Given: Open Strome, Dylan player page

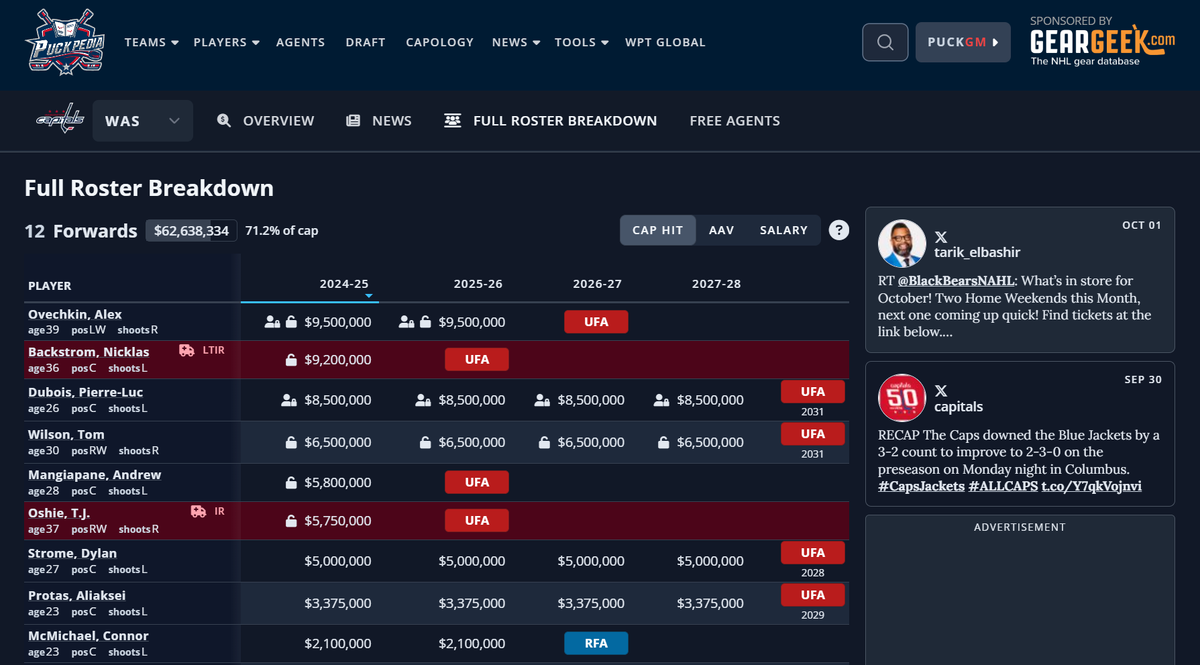Looking at the screenshot, I should (72, 553).
